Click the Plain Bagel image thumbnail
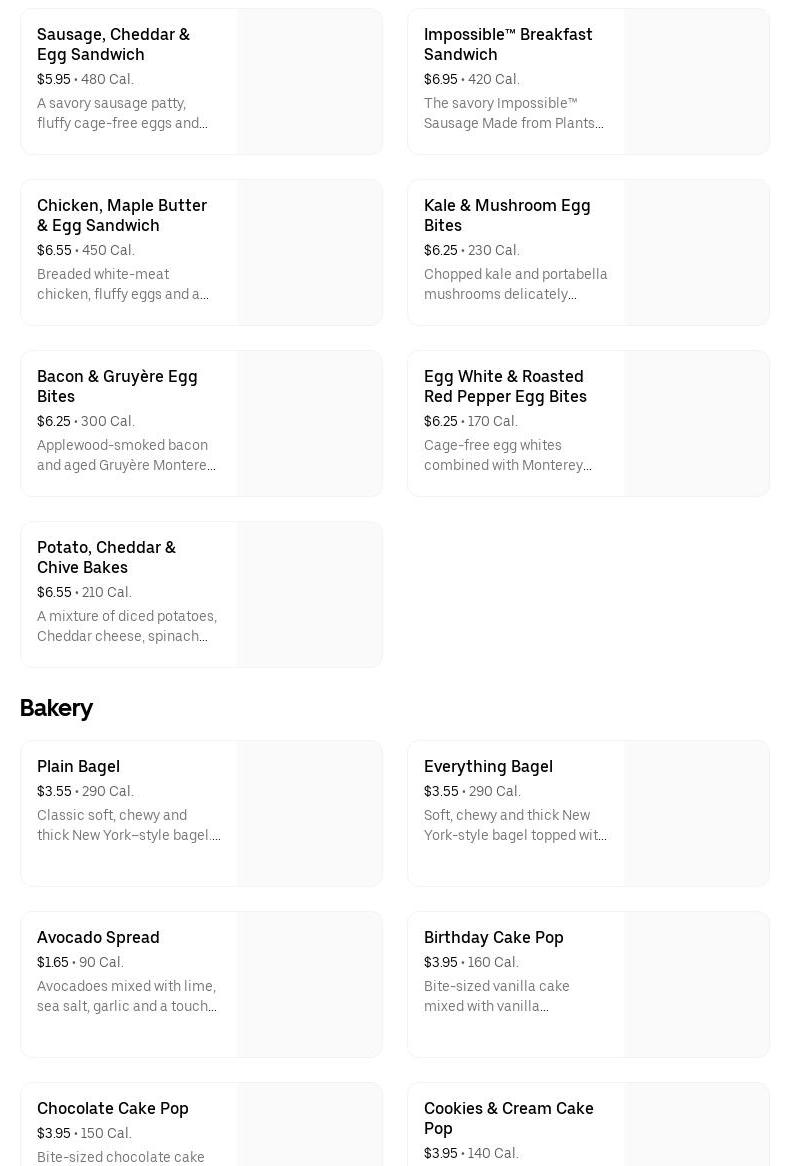 click(310, 813)
